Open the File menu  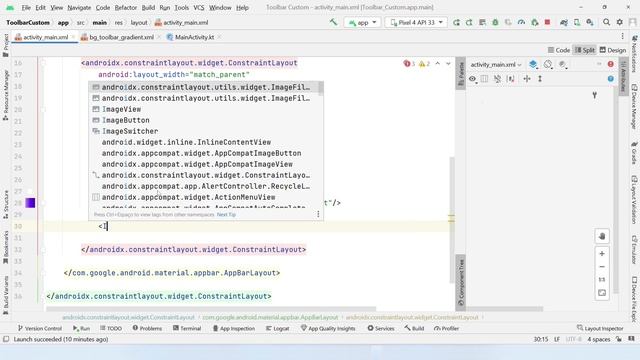coord(26,7)
